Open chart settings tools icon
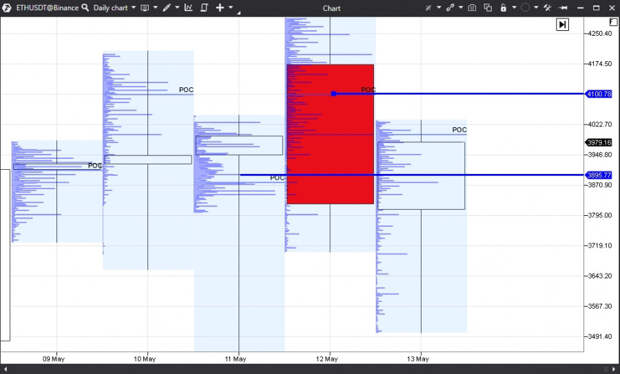Viewport: 620px width, 374px height. point(547,8)
